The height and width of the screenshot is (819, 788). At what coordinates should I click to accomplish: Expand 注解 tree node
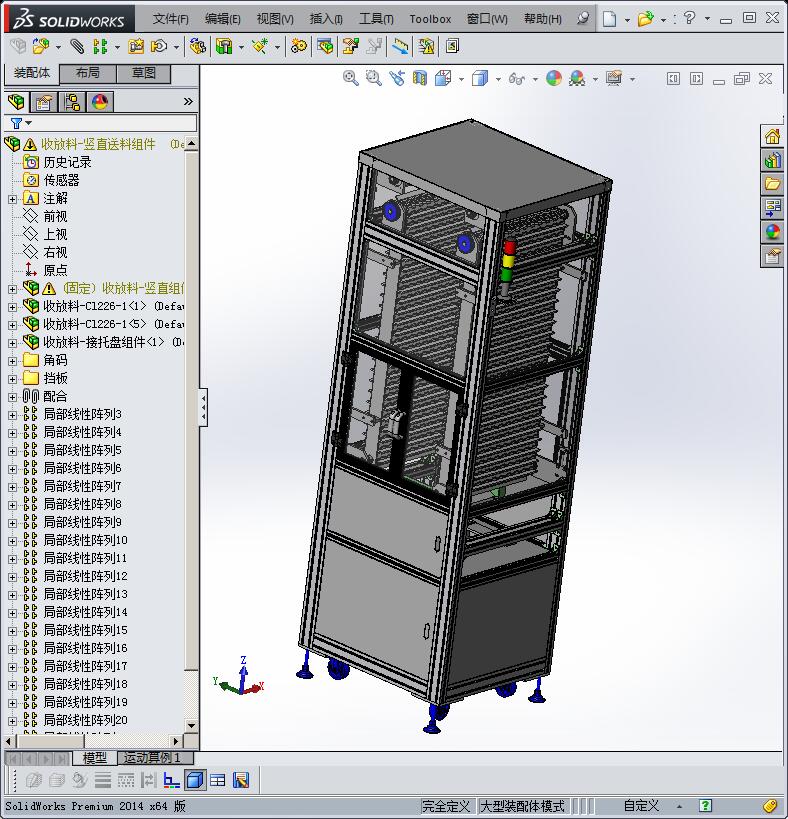click(13, 198)
